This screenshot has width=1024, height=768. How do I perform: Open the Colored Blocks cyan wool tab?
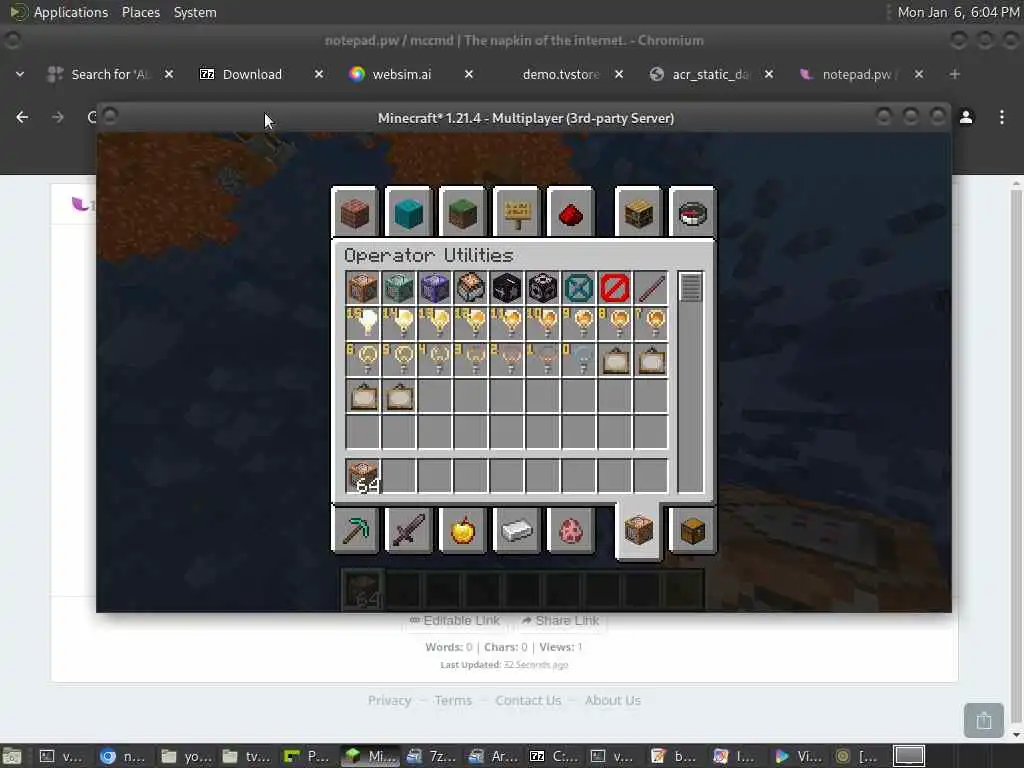409,212
